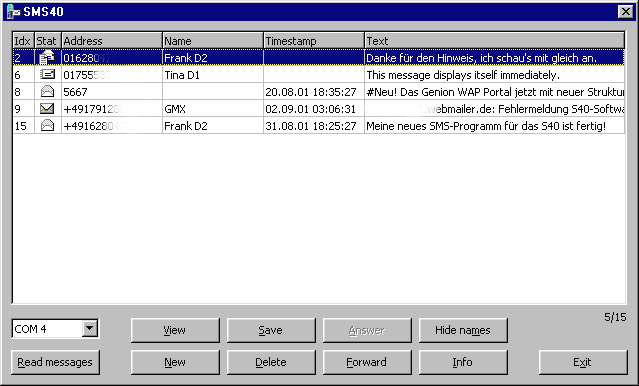The height and width of the screenshot is (386, 639).
Task: Select the name Tina D1
Action: (x=182, y=75)
